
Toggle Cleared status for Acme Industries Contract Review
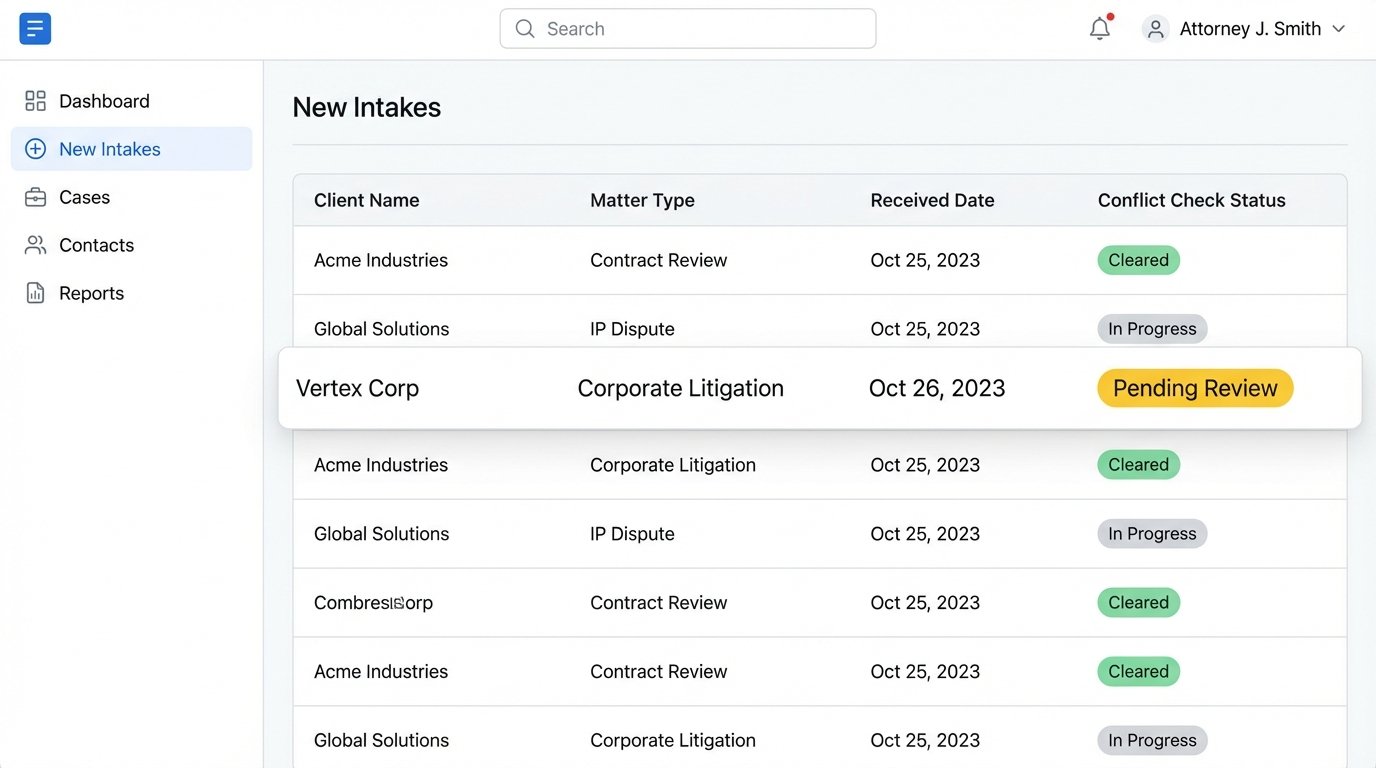point(1138,259)
